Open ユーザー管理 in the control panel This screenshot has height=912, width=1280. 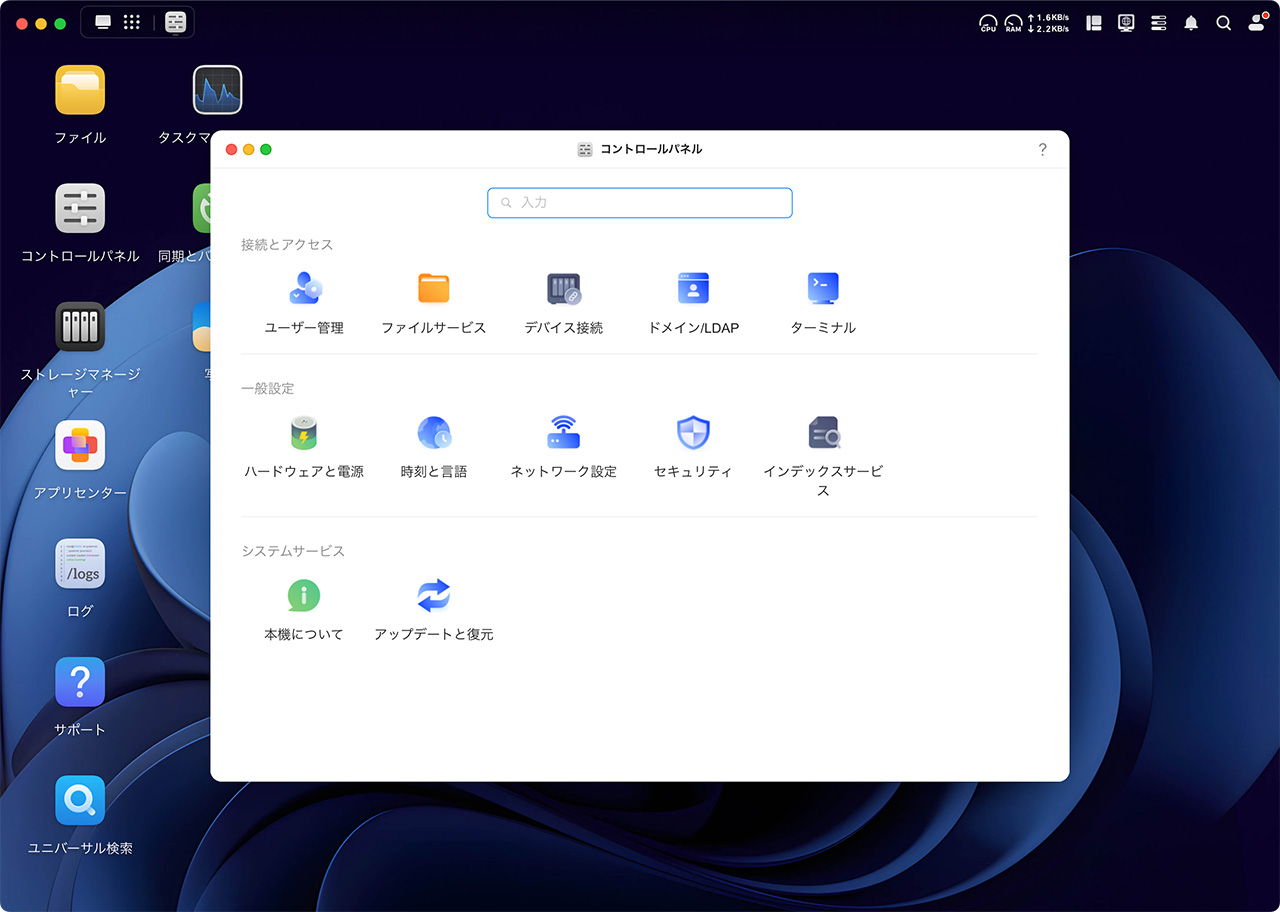(303, 300)
